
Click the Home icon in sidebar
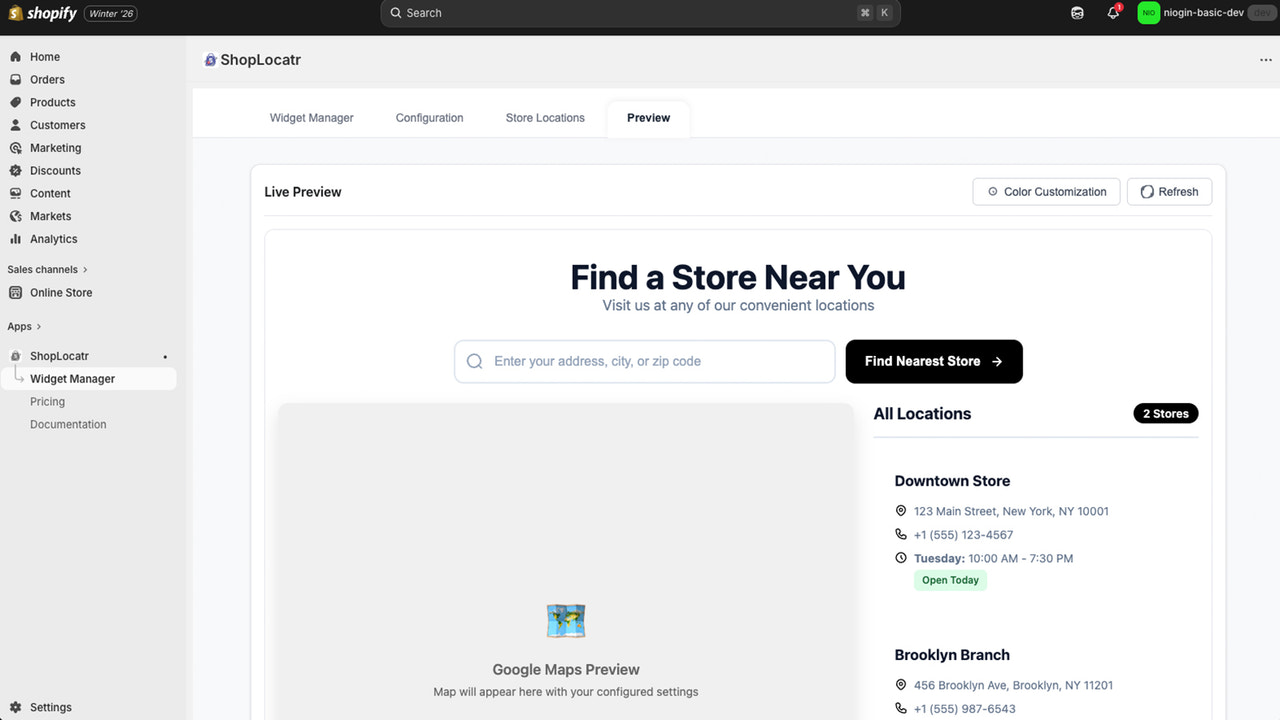tap(15, 57)
